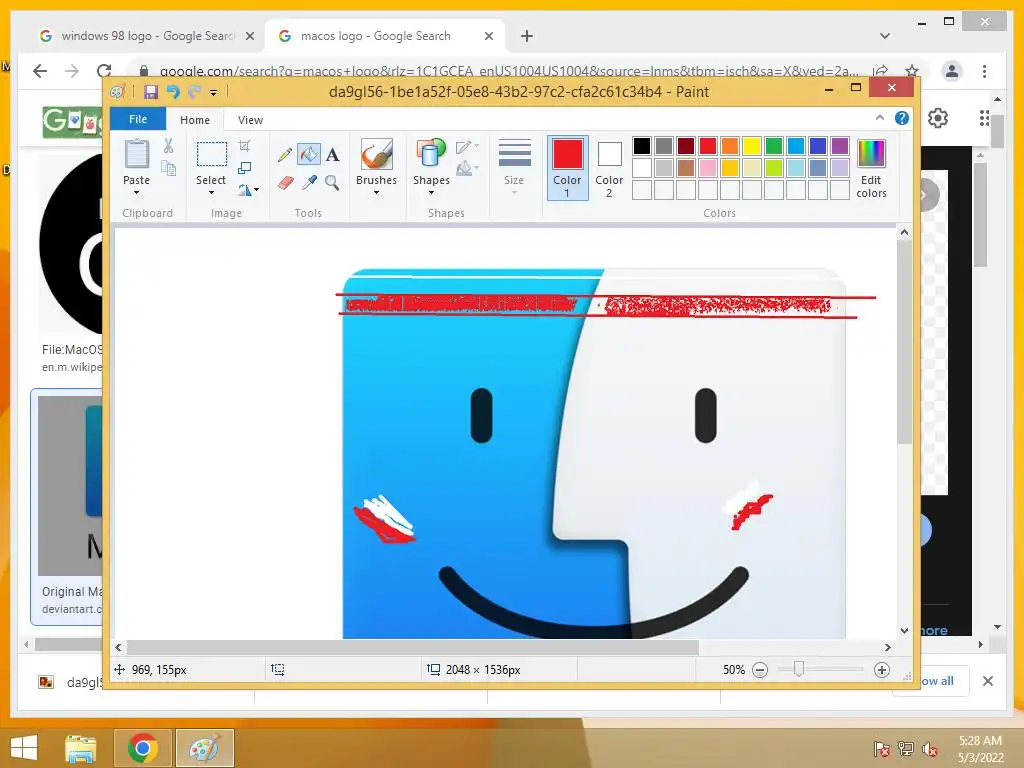Open the Paste dropdown arrow
The image size is (1024, 768).
[136, 193]
